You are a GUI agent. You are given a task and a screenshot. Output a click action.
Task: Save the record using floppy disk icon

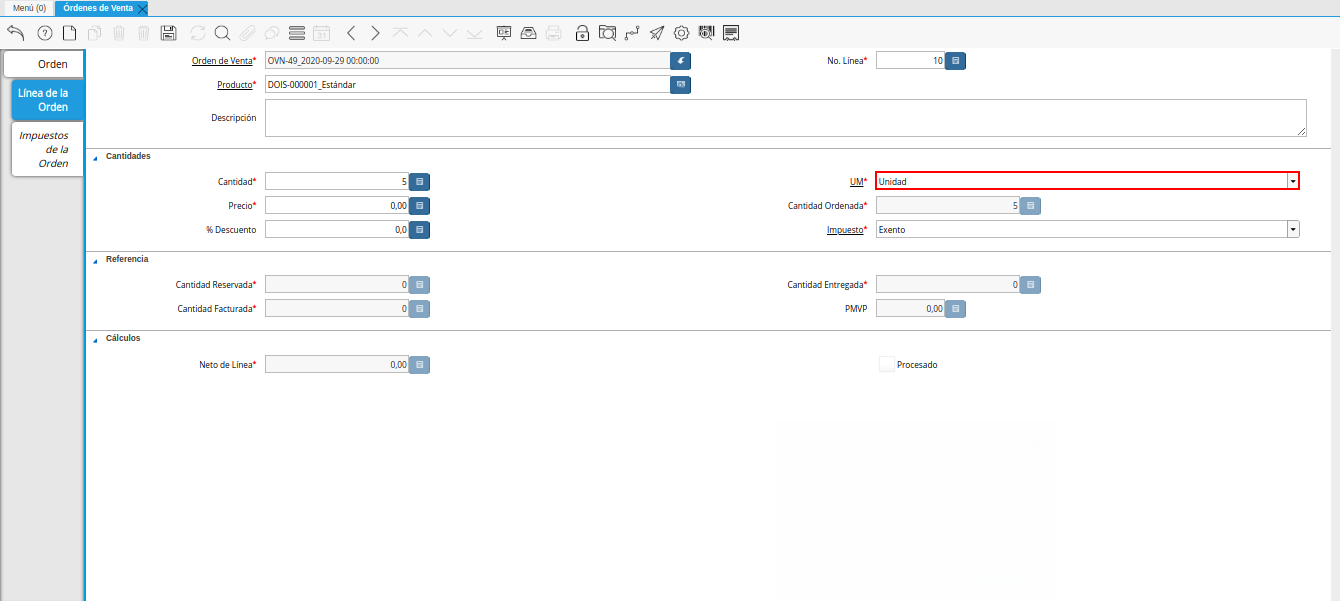click(x=169, y=33)
